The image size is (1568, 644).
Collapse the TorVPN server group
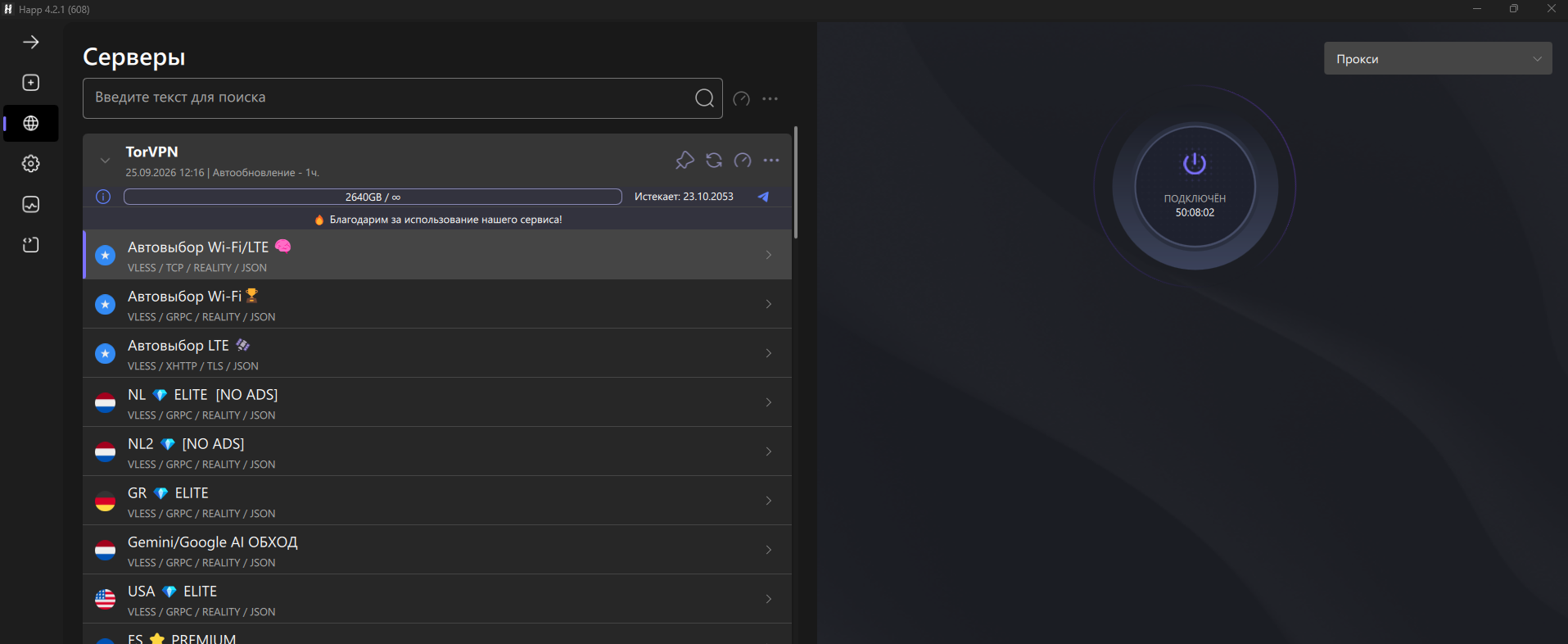(105, 161)
